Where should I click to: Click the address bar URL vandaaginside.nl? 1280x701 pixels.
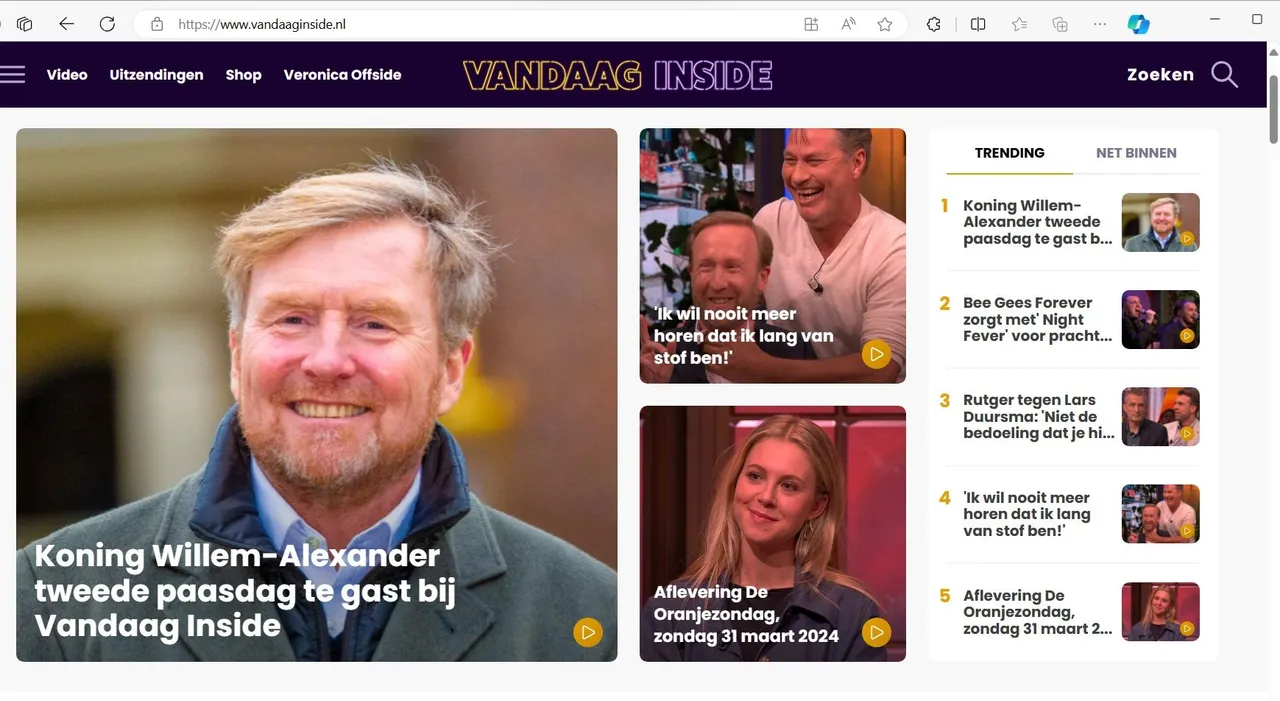pos(262,24)
